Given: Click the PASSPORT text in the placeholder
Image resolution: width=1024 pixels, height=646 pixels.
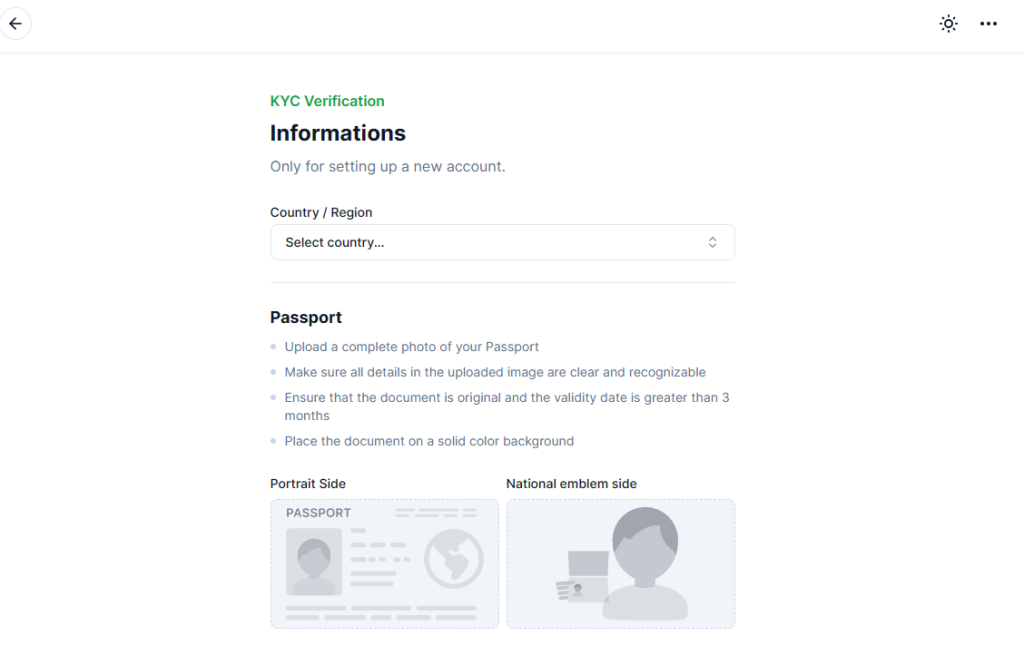Looking at the screenshot, I should point(318,513).
